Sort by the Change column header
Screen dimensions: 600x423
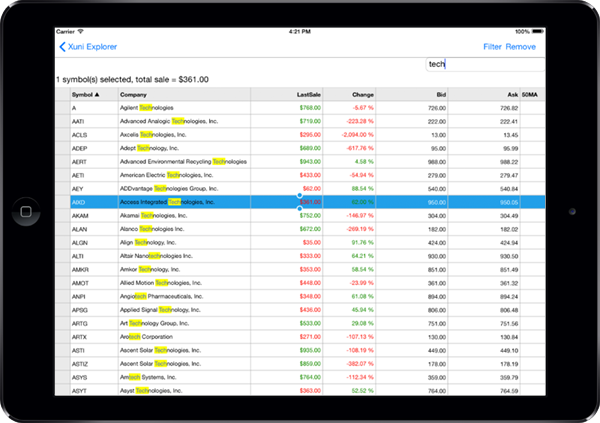[349, 95]
